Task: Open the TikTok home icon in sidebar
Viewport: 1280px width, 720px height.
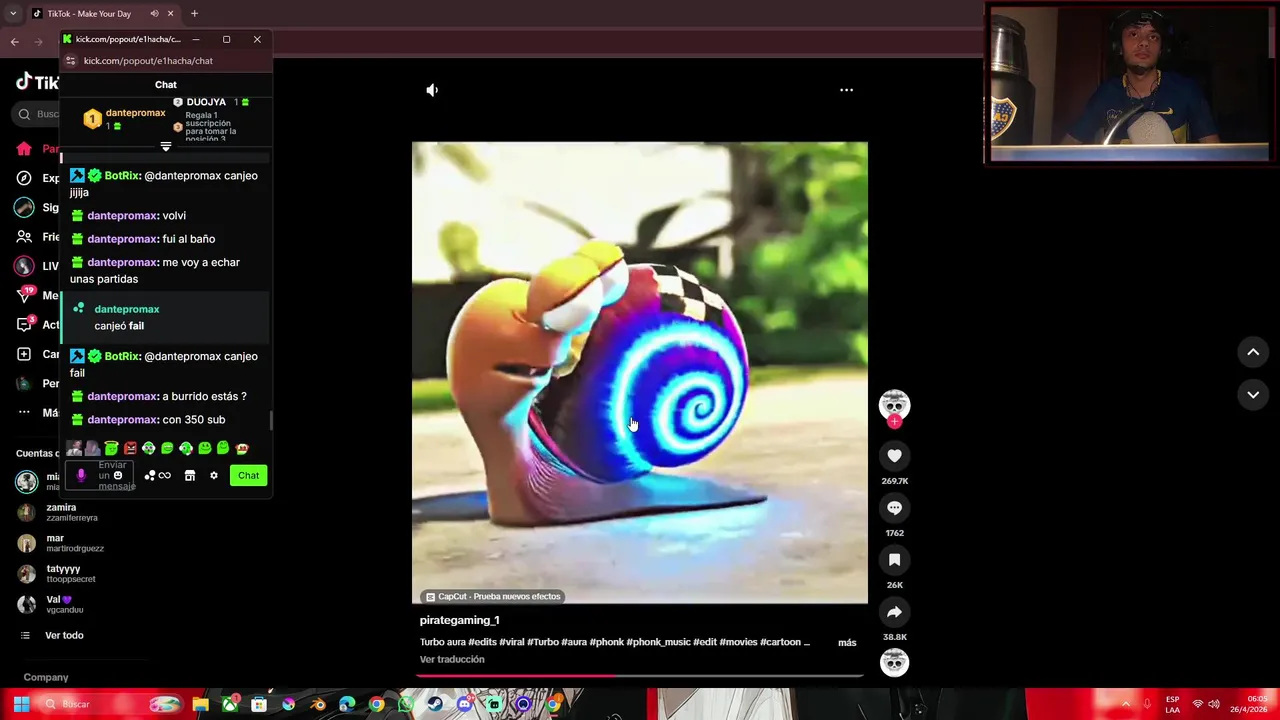Action: pos(24,149)
